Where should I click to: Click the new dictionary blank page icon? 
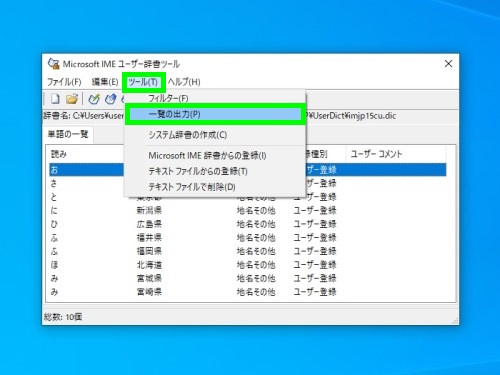[55, 99]
